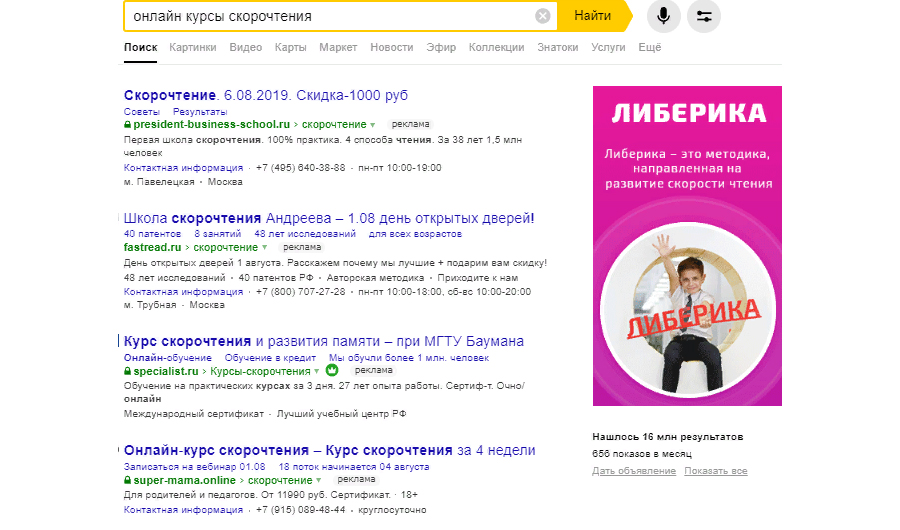
Task: Click the lock icon beside super-mama.online
Action: click(128, 481)
